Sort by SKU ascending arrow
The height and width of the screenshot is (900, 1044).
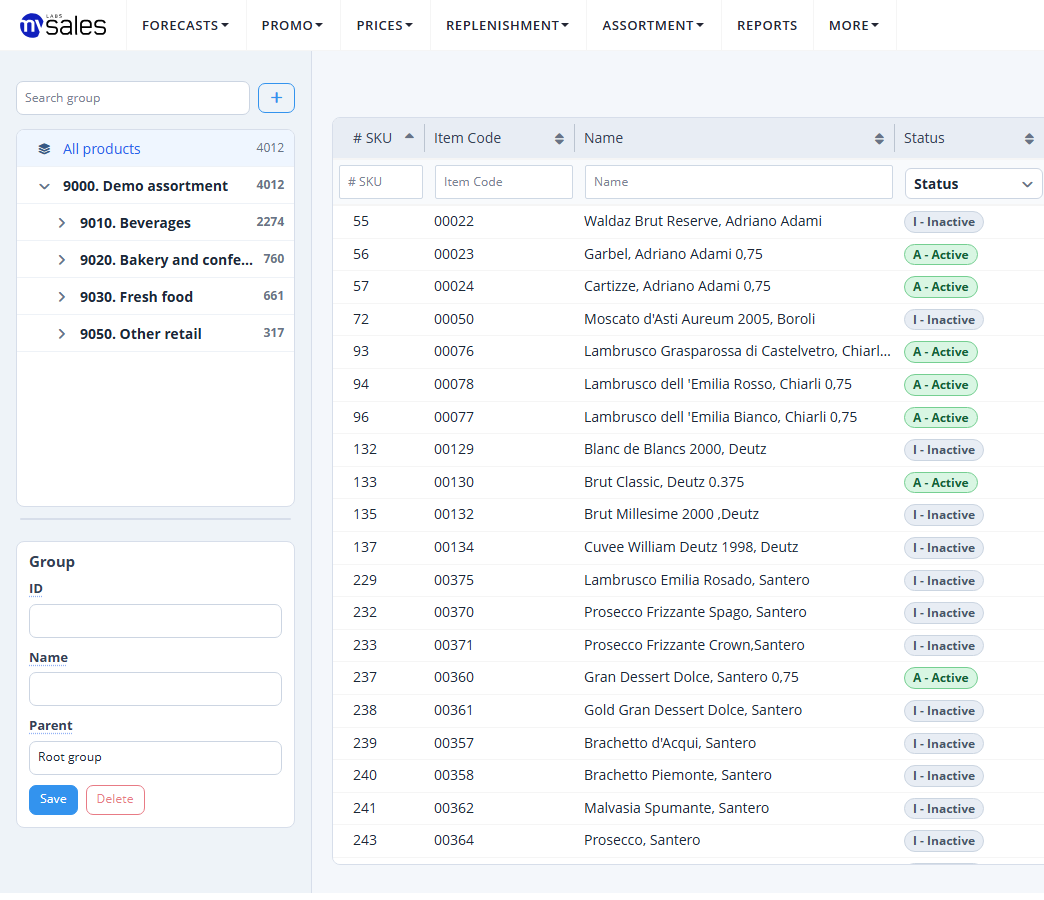[409, 136]
